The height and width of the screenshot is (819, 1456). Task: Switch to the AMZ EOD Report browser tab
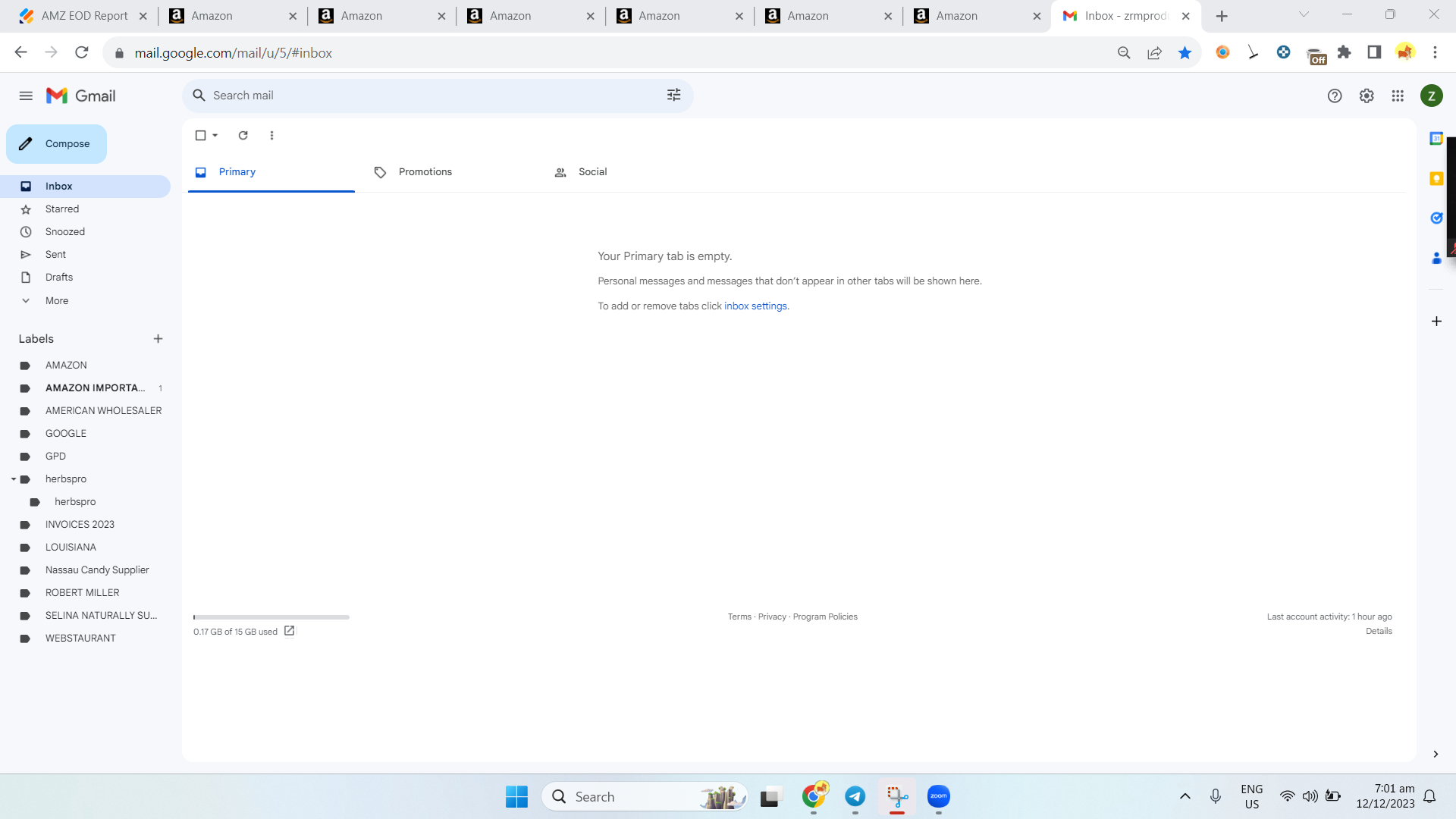click(x=83, y=16)
